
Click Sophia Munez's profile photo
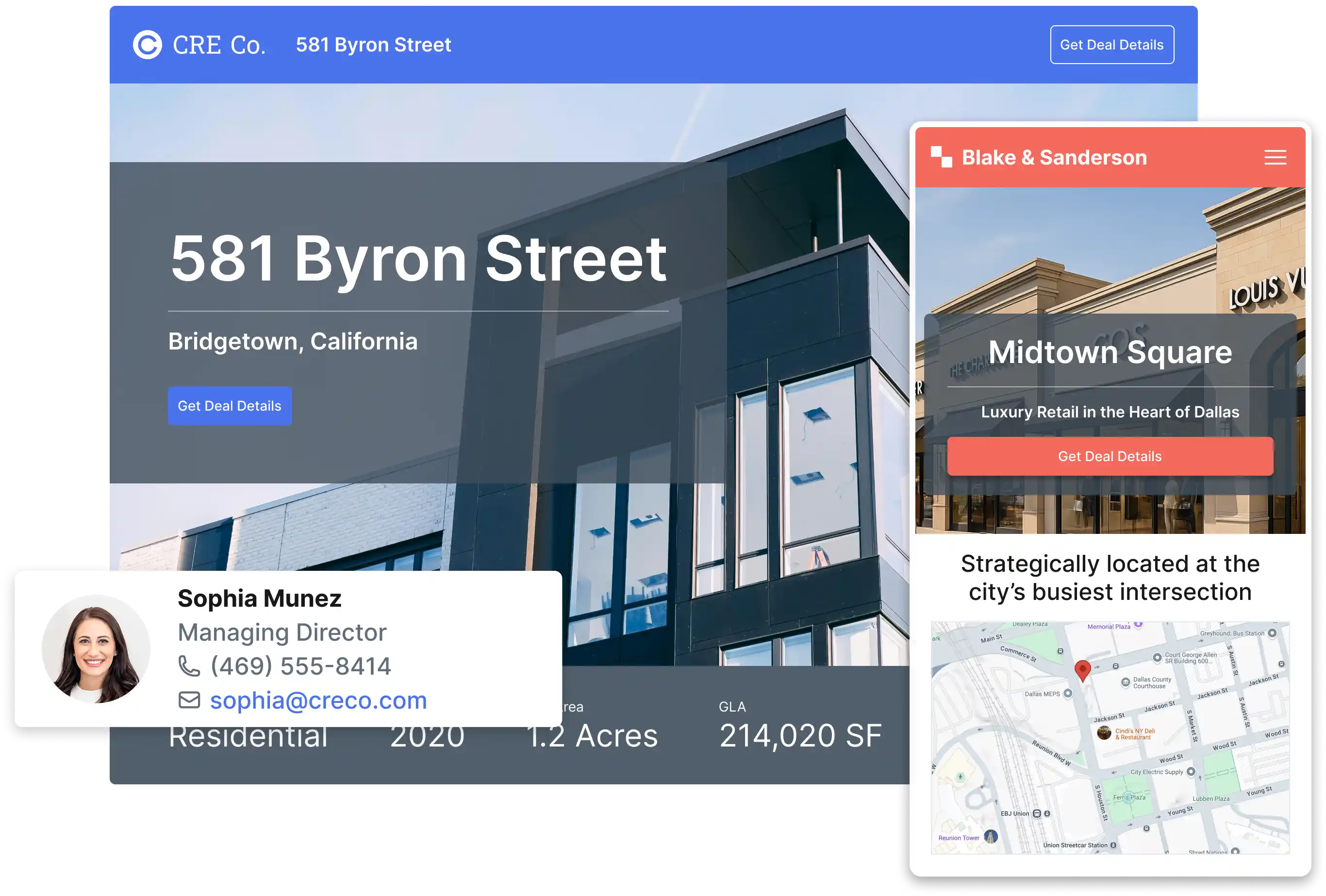95,649
